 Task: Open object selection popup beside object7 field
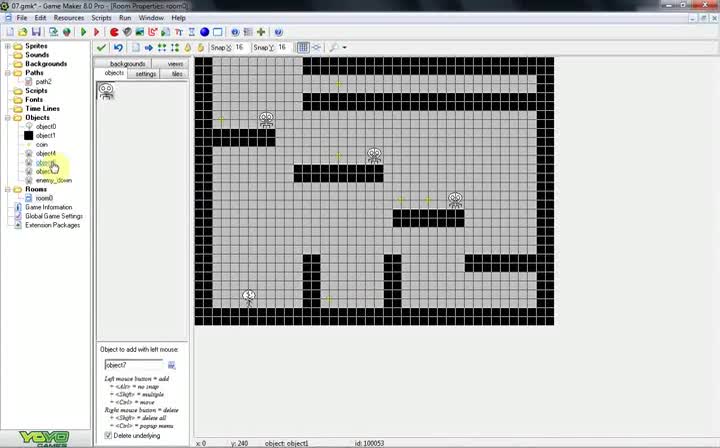point(172,365)
